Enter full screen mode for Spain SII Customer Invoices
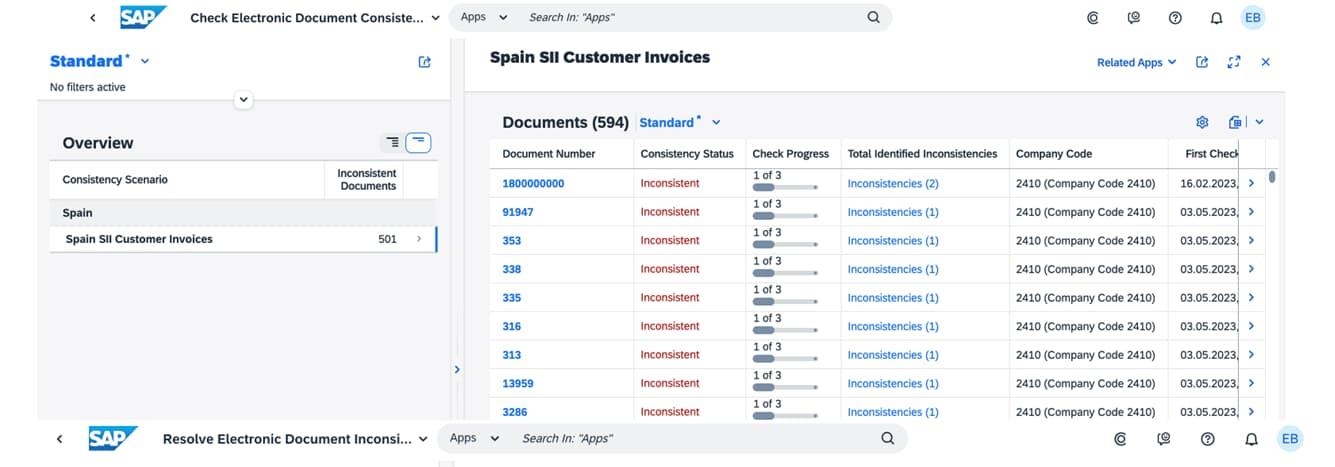 [x=1233, y=62]
